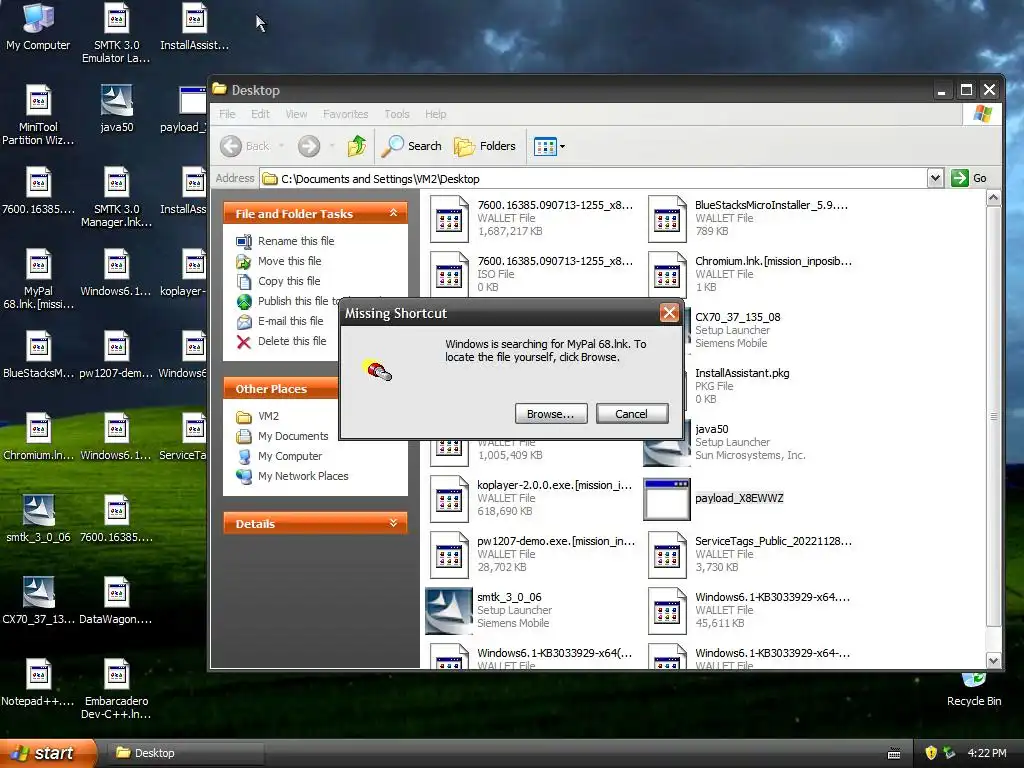Open the File menu
The width and height of the screenshot is (1024, 768).
coord(227,114)
